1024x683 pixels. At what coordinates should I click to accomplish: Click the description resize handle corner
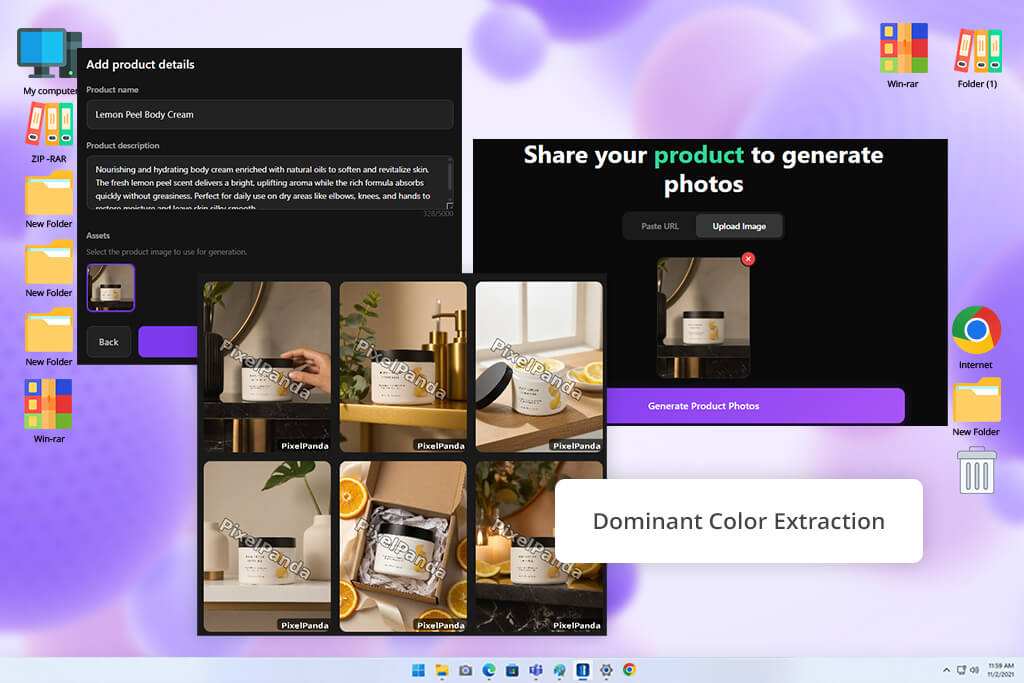coord(449,206)
